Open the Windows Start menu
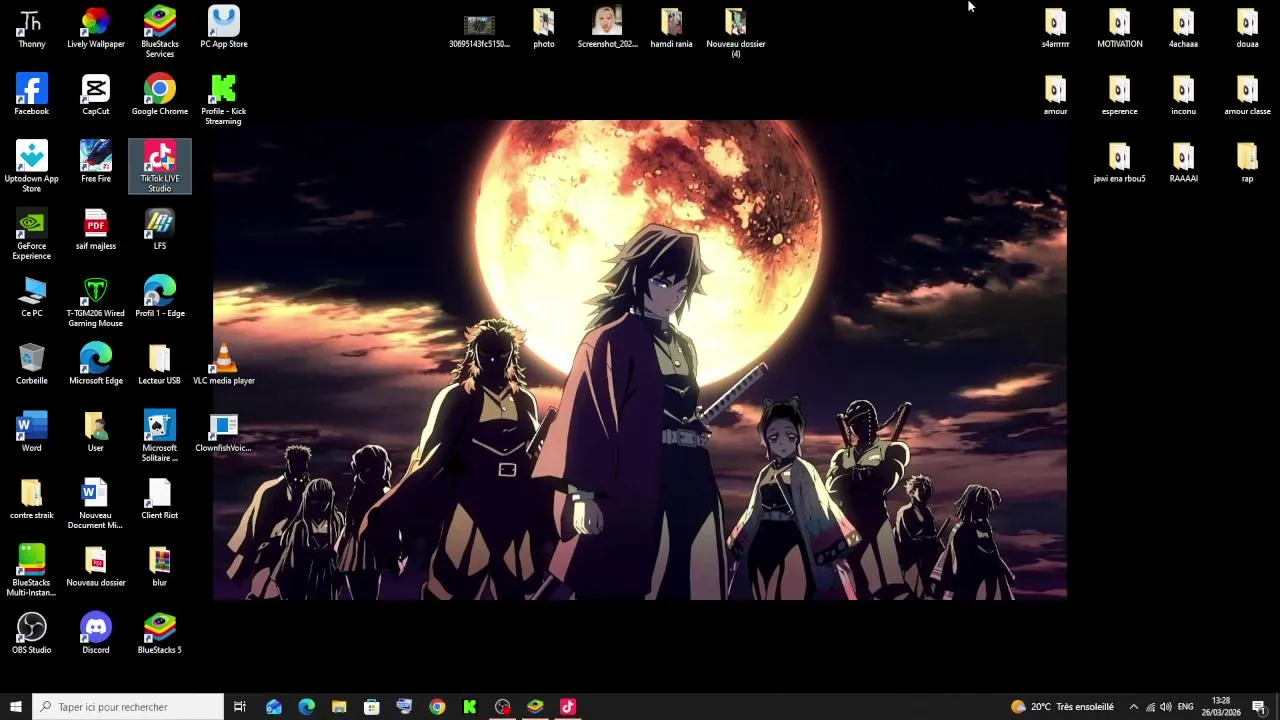The height and width of the screenshot is (720, 1280). pyautogui.click(x=15, y=707)
